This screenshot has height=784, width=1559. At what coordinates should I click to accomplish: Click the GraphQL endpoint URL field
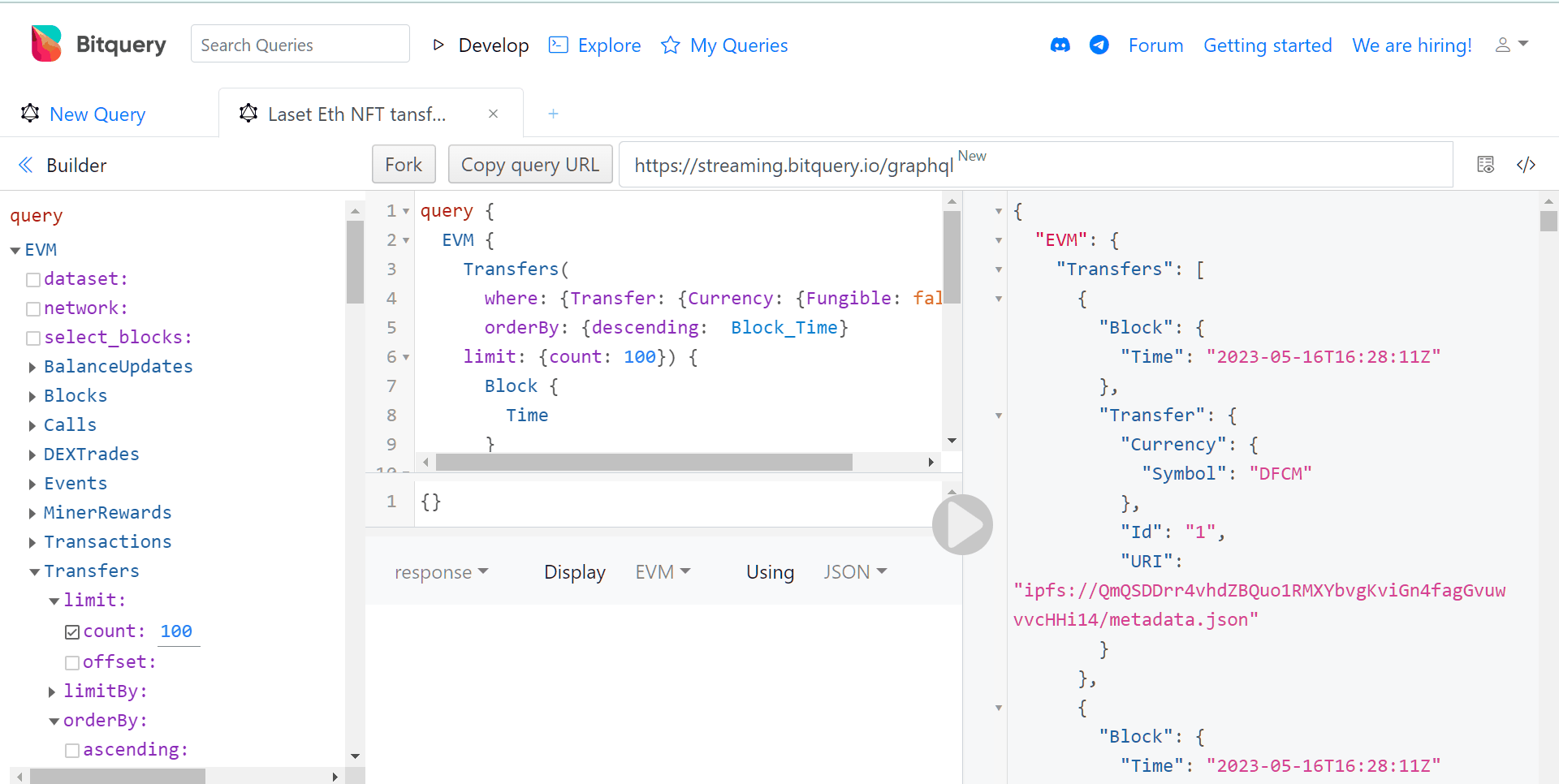tap(1035, 165)
